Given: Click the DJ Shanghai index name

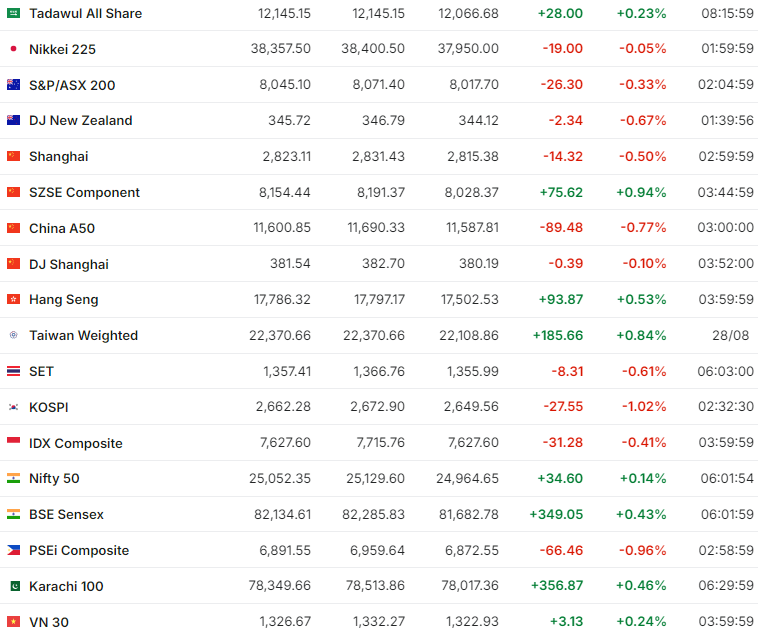Looking at the screenshot, I should click(69, 264).
